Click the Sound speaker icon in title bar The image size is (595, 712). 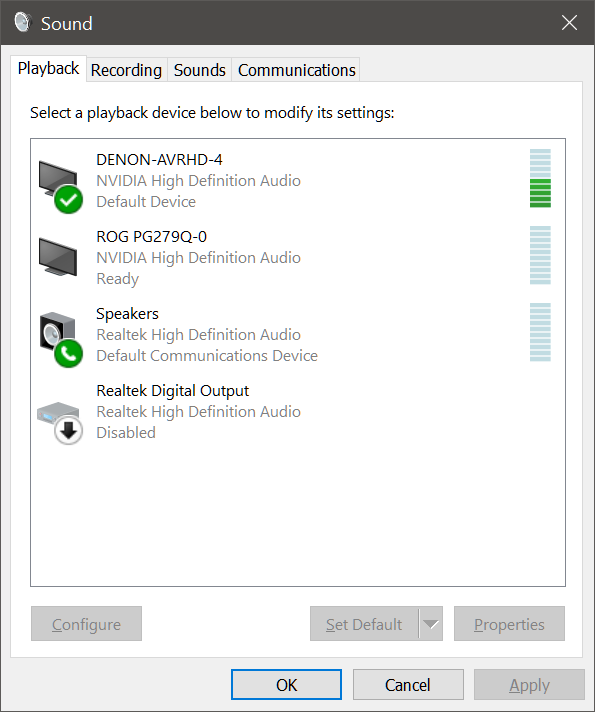coord(22,22)
